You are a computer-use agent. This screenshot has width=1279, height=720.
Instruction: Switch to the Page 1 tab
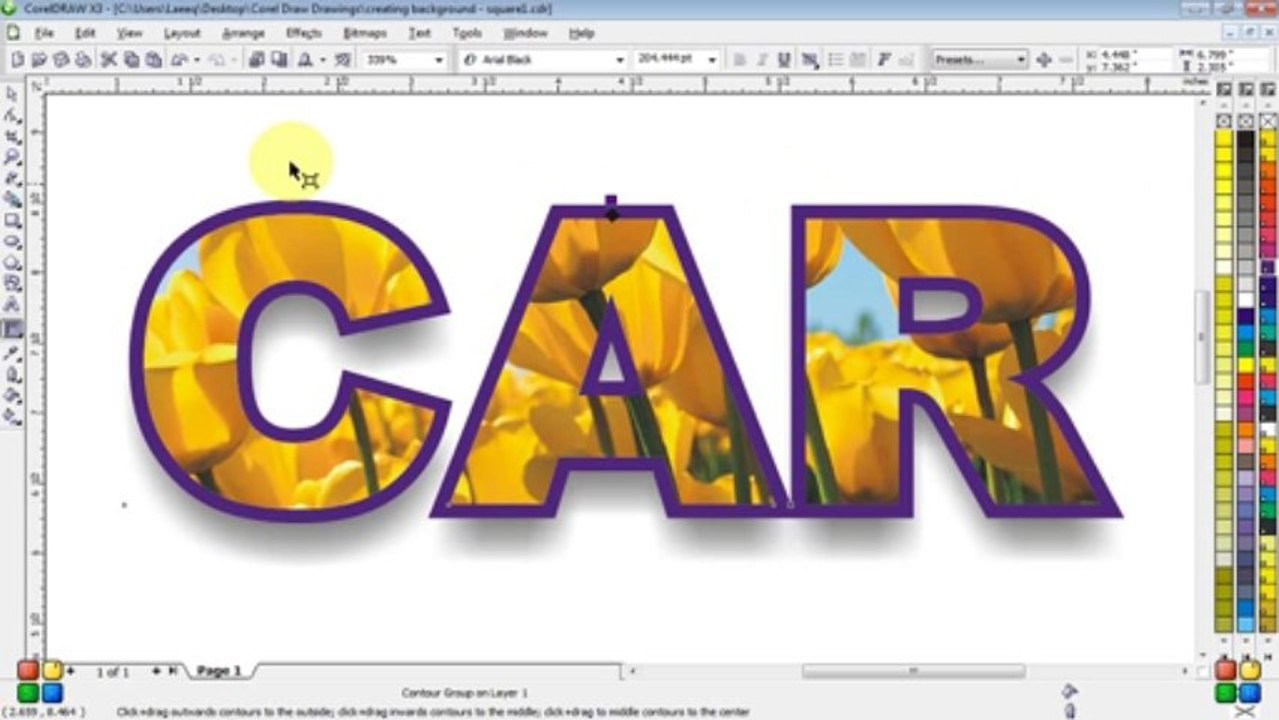220,671
